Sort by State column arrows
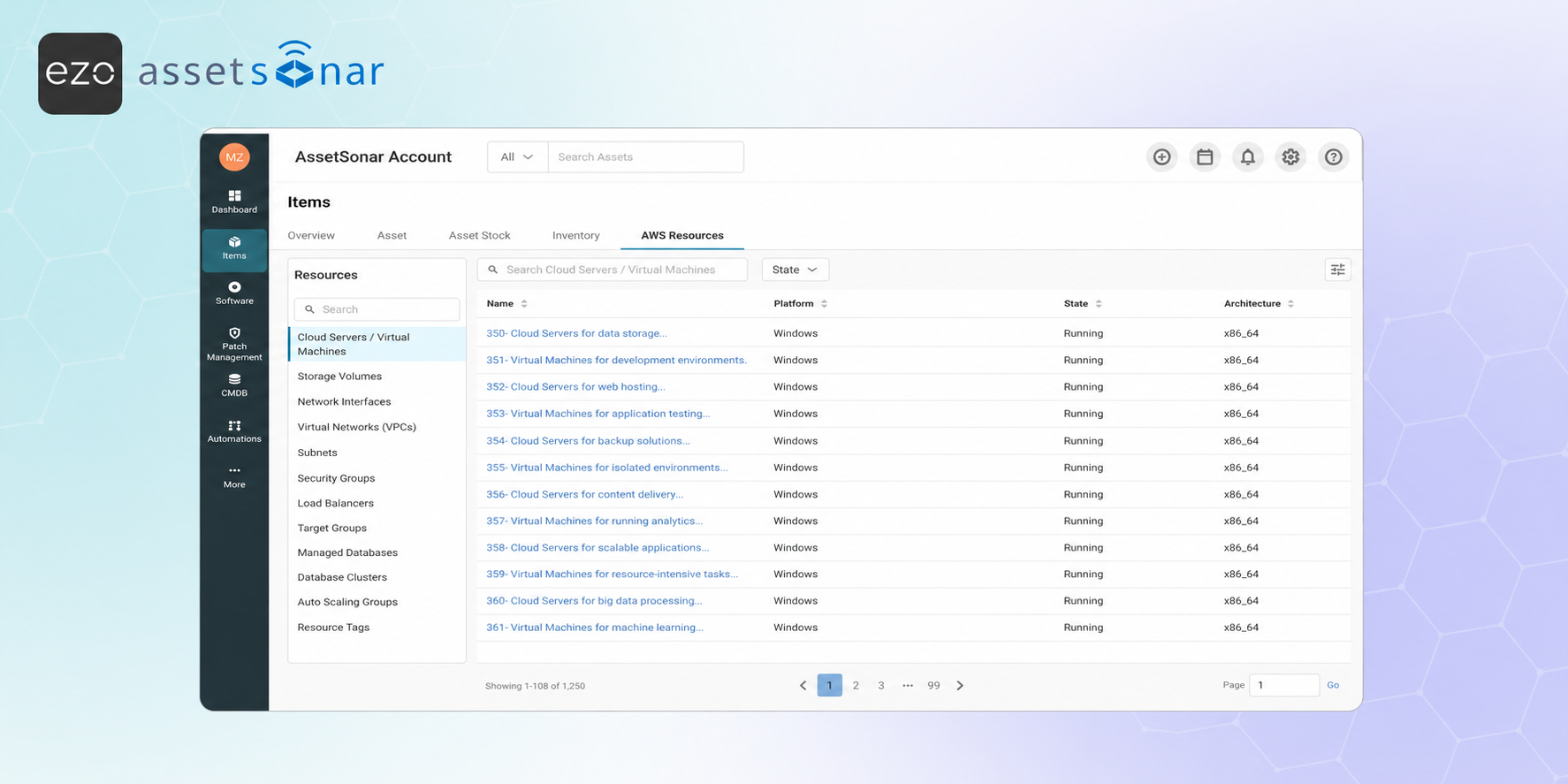Image resolution: width=1568 pixels, height=784 pixels. coord(1099,303)
